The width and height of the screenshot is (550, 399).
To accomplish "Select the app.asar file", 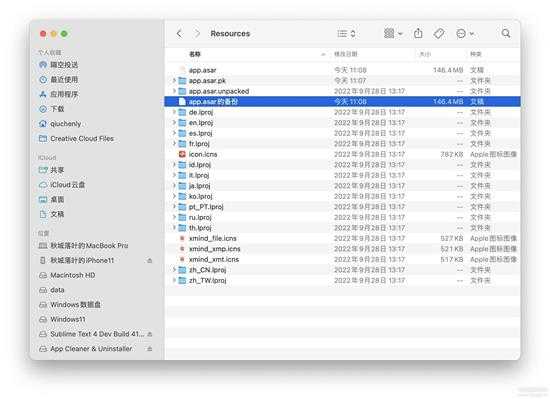I will tap(342, 70).
